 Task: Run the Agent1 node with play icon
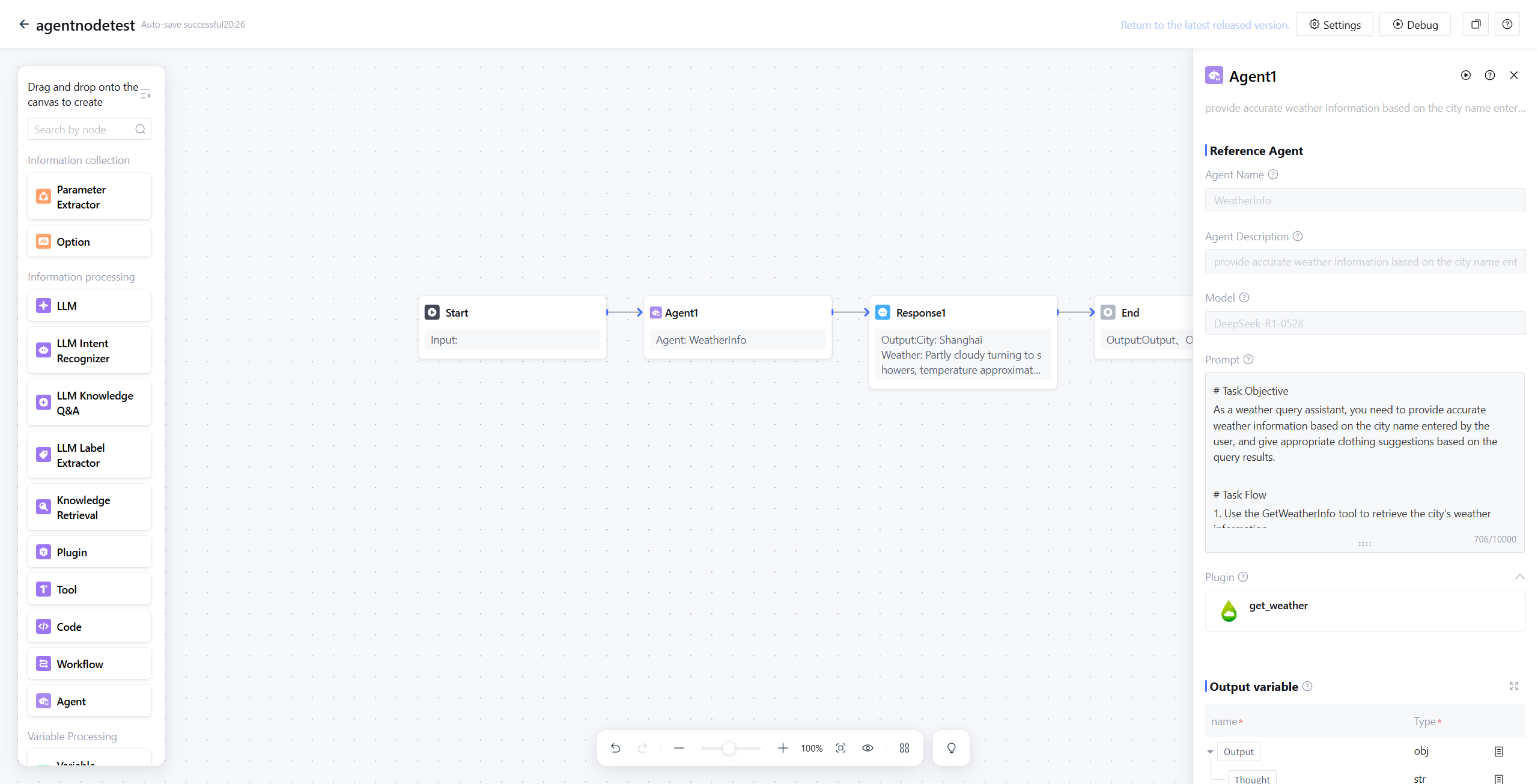click(1466, 75)
